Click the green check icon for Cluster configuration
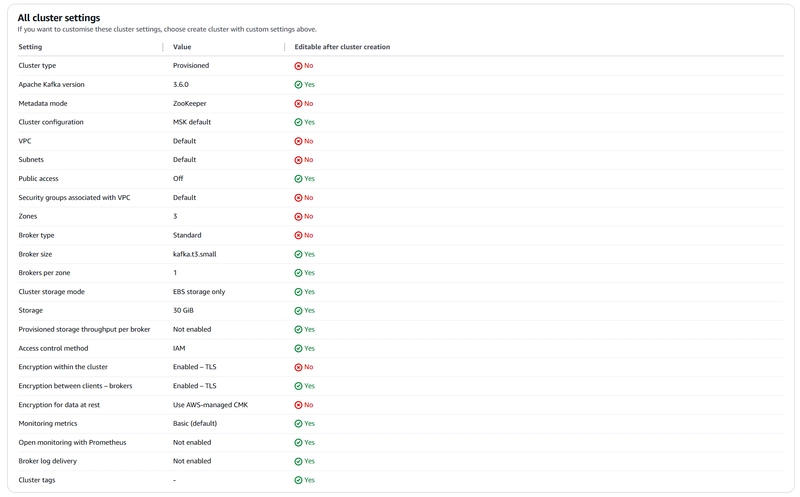The image size is (800, 497). pos(298,122)
